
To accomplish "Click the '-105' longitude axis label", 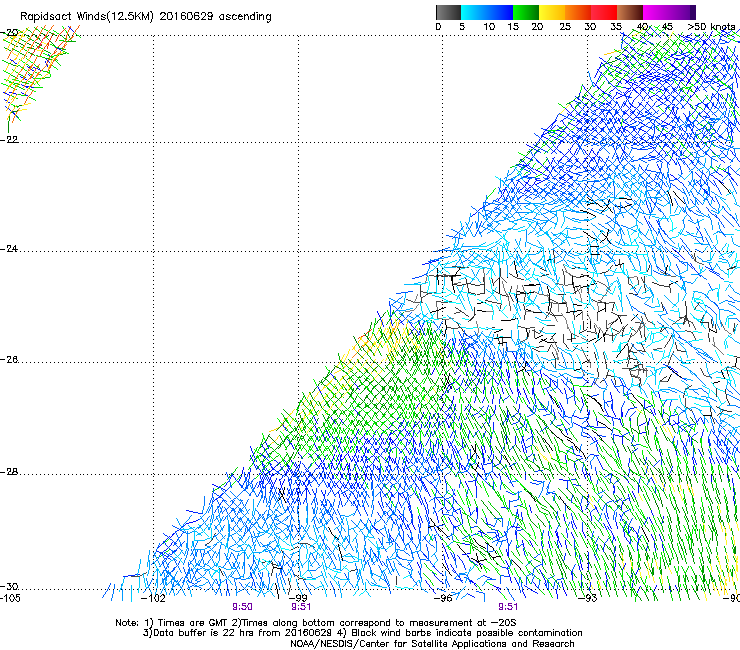I will click(x=10, y=598).
